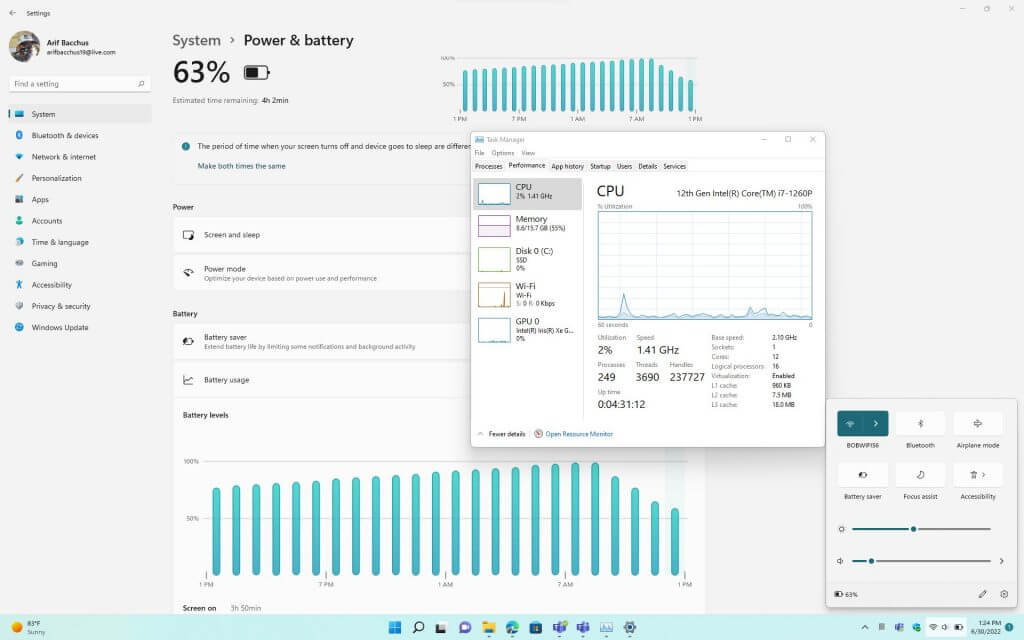Open Network & internet settings
This screenshot has width=1024, height=640.
click(80, 157)
